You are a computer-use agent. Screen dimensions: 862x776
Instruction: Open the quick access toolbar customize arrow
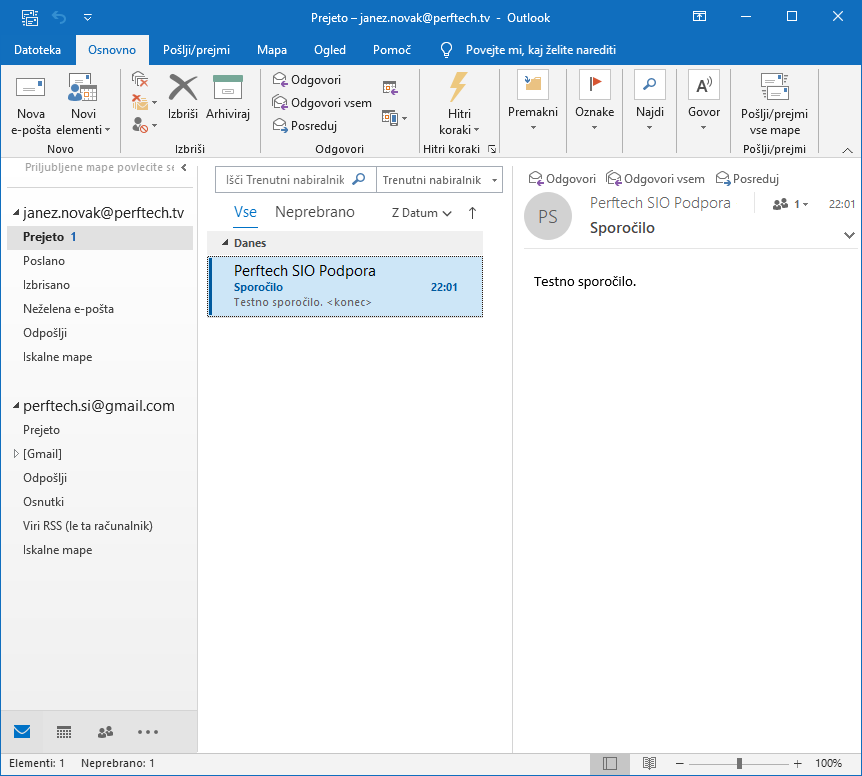(x=87, y=18)
